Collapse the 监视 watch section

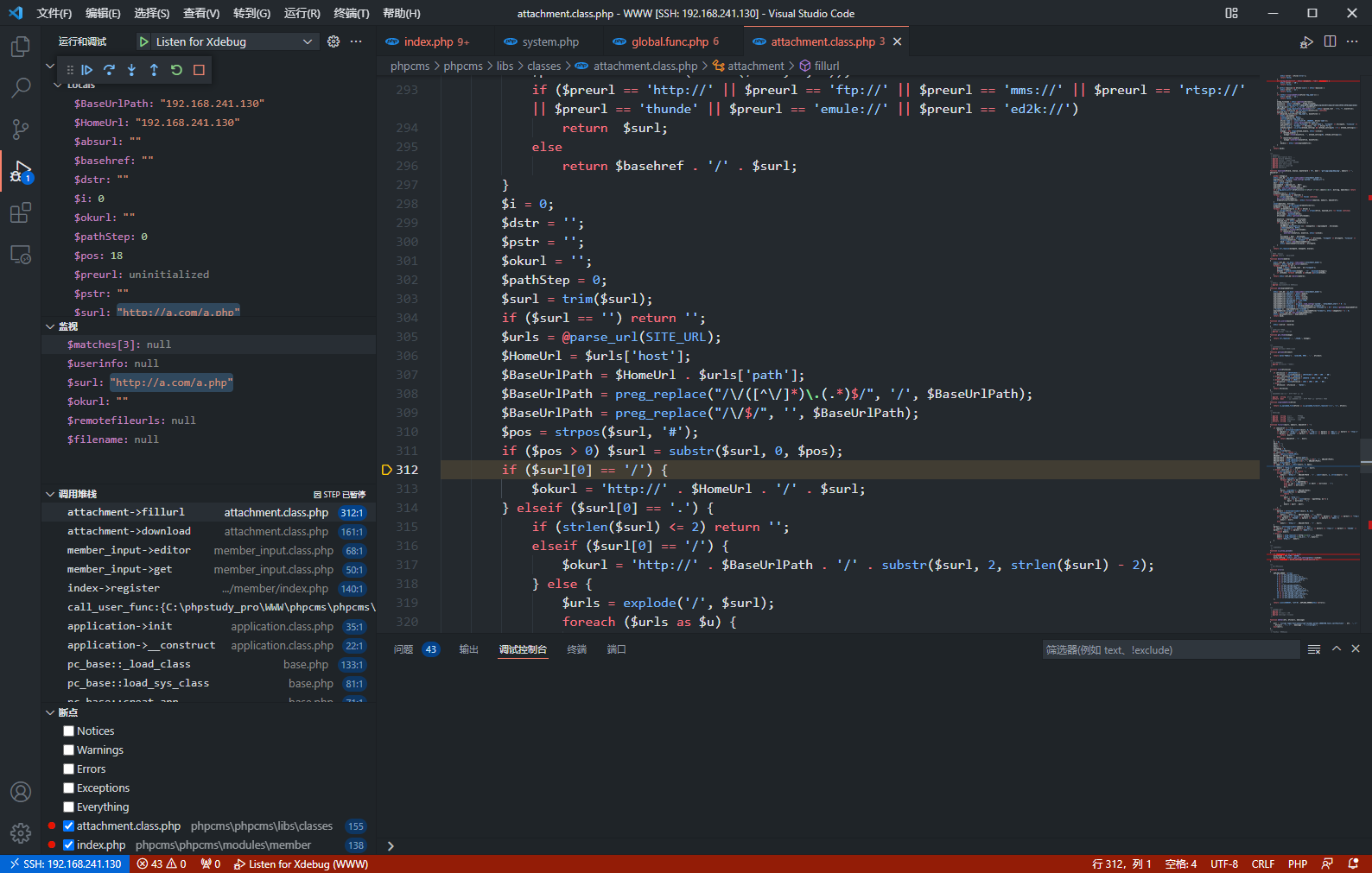[50, 326]
